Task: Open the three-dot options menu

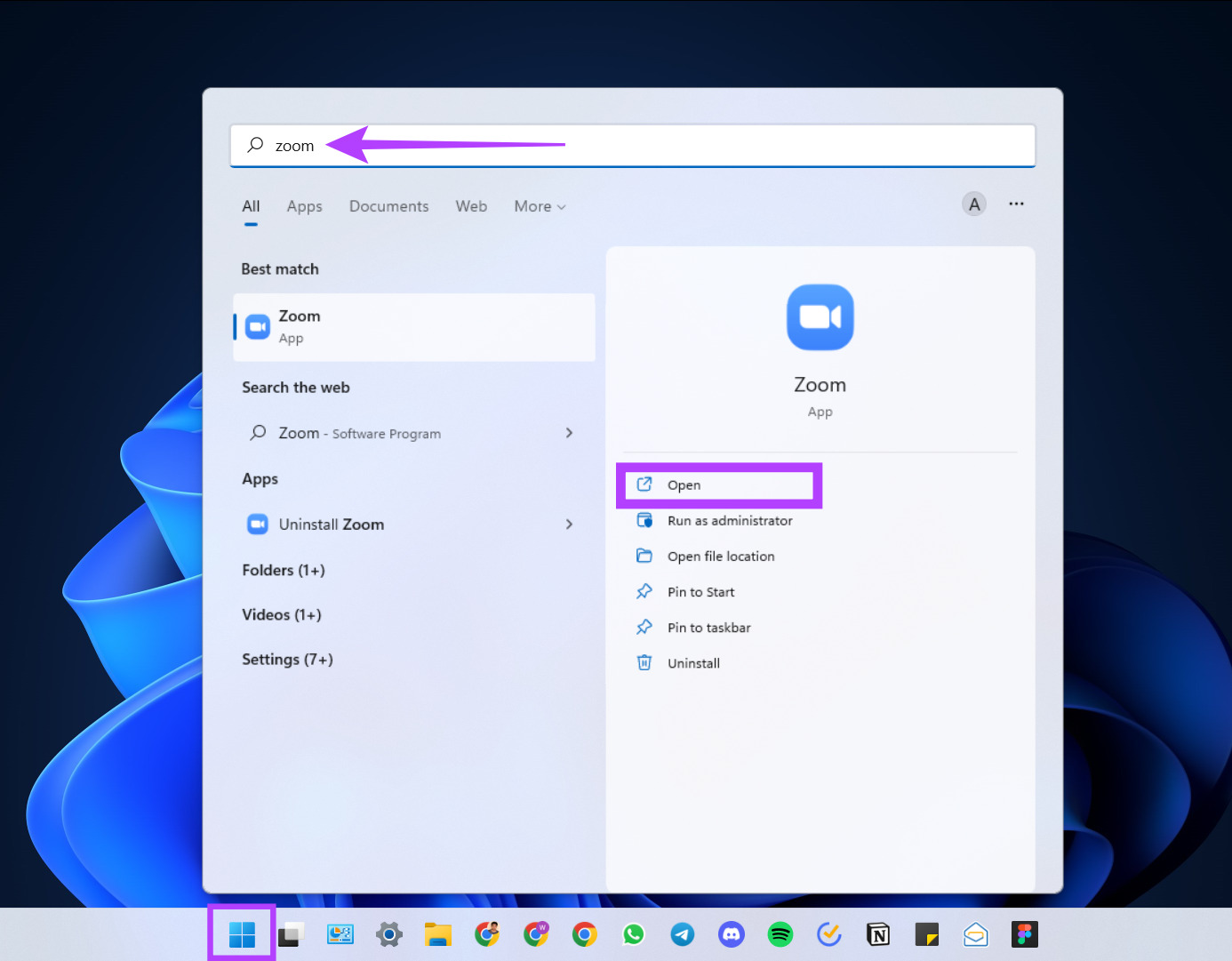Action: pos(1016,204)
